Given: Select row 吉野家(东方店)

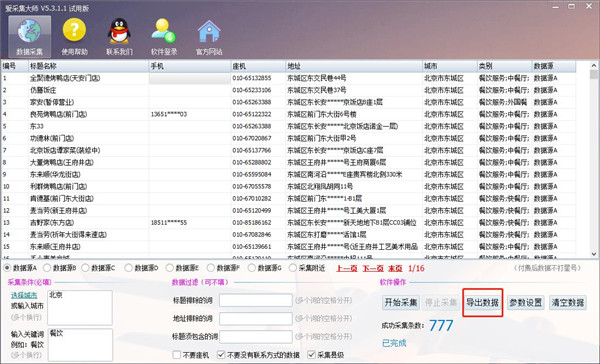Looking at the screenshot, I should 289,222.
